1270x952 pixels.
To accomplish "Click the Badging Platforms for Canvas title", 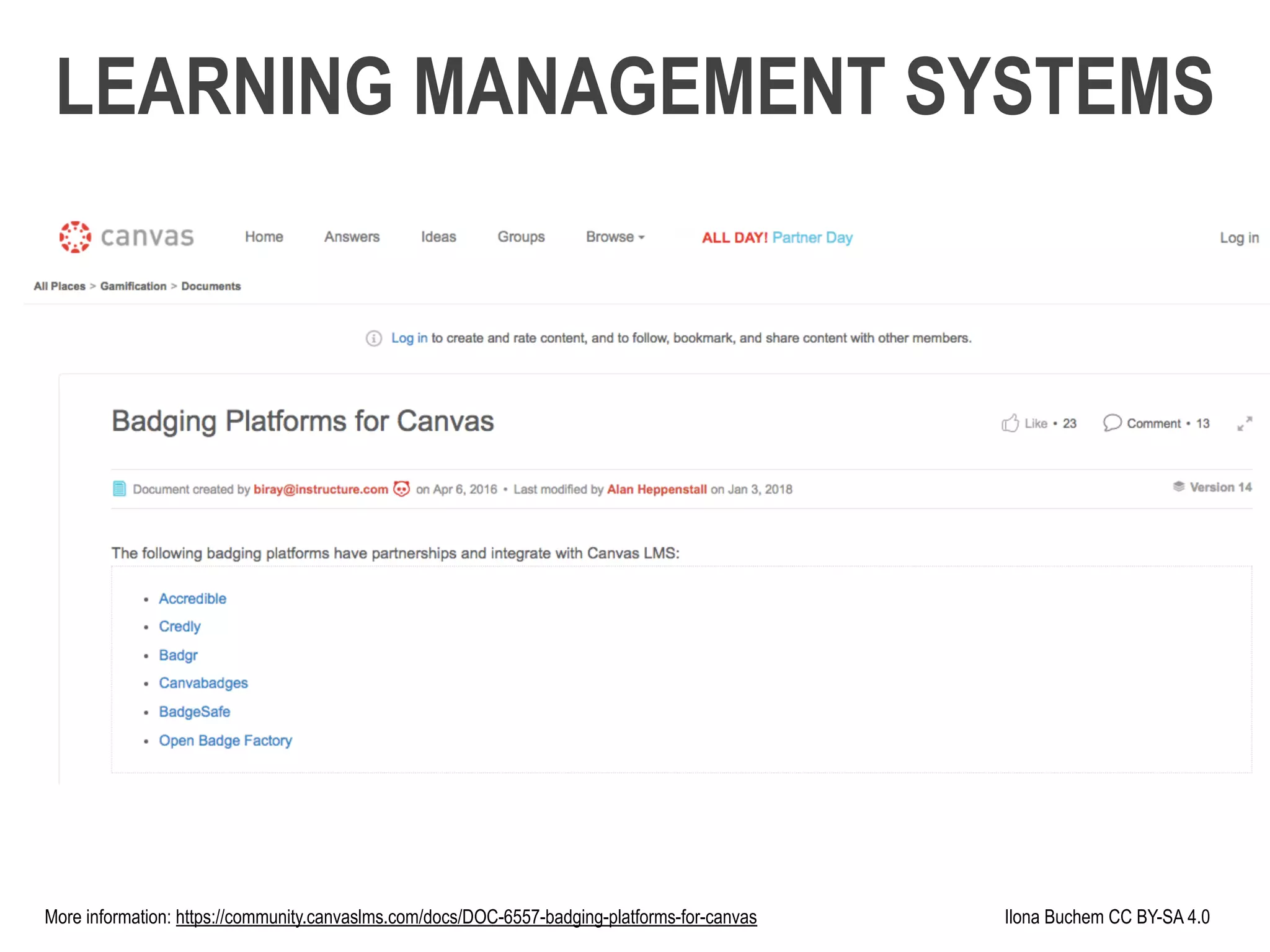I will 303,421.
